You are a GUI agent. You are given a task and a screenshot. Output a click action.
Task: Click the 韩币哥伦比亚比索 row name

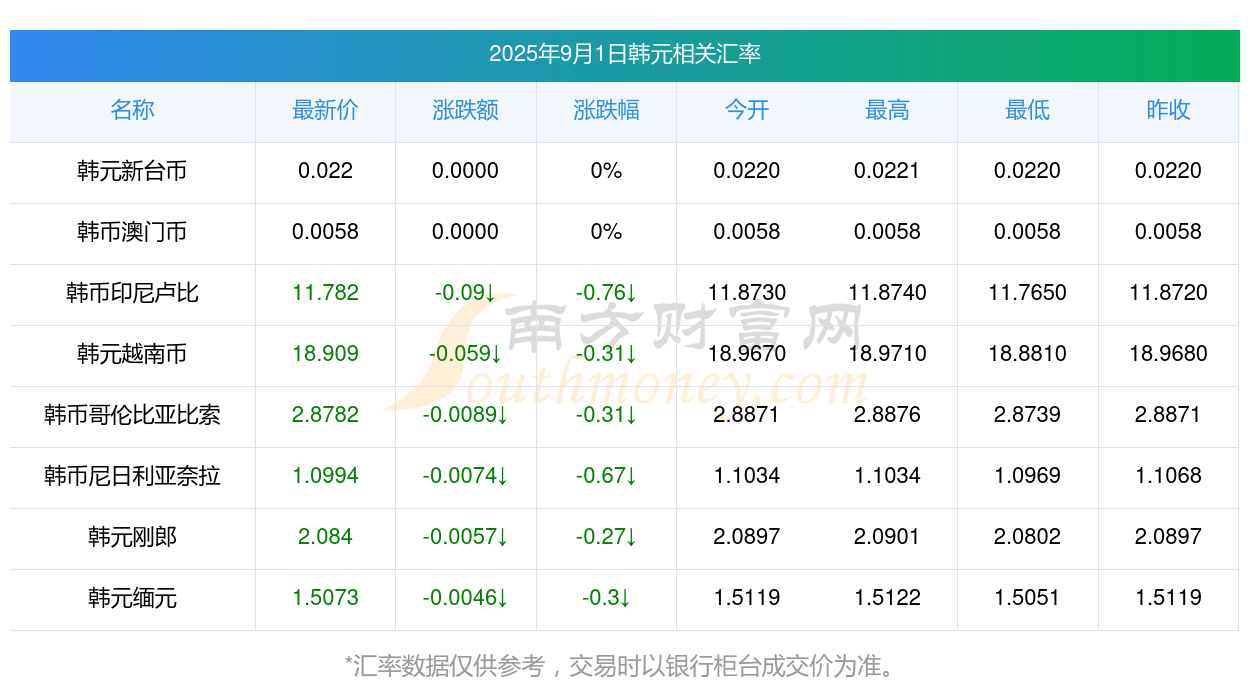point(132,415)
